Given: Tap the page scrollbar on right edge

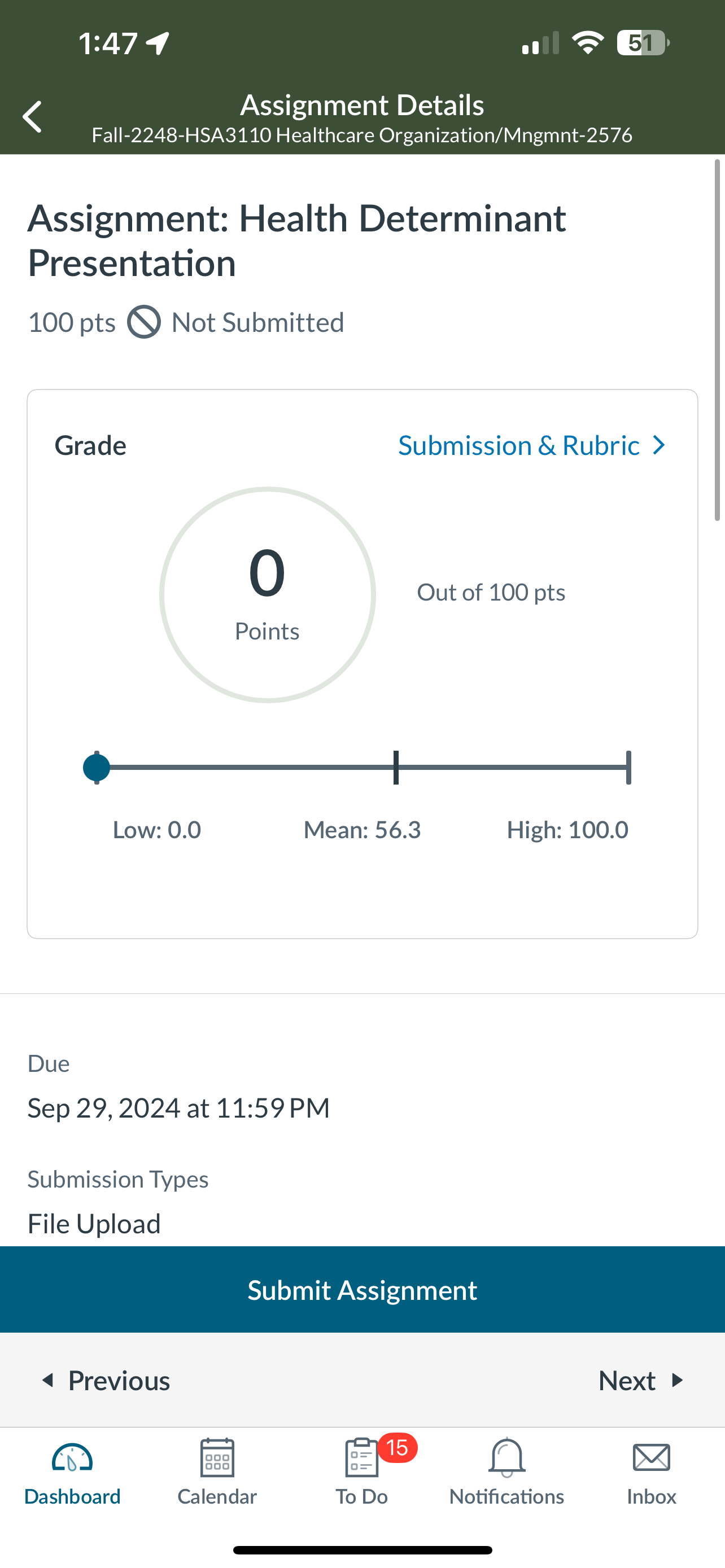Looking at the screenshot, I should coord(717,340).
